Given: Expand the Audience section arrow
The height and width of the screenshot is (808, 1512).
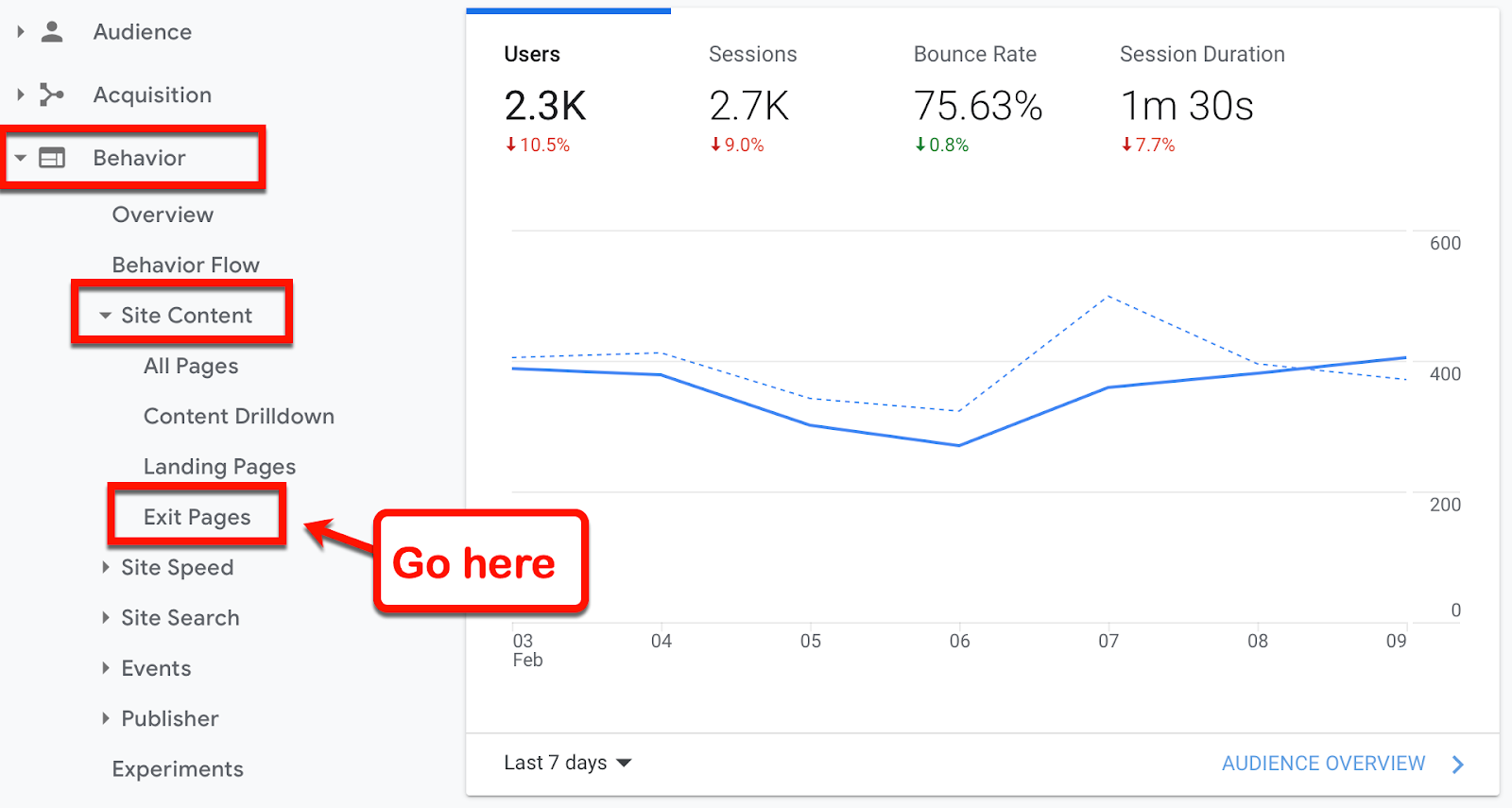Looking at the screenshot, I should tap(20, 32).
